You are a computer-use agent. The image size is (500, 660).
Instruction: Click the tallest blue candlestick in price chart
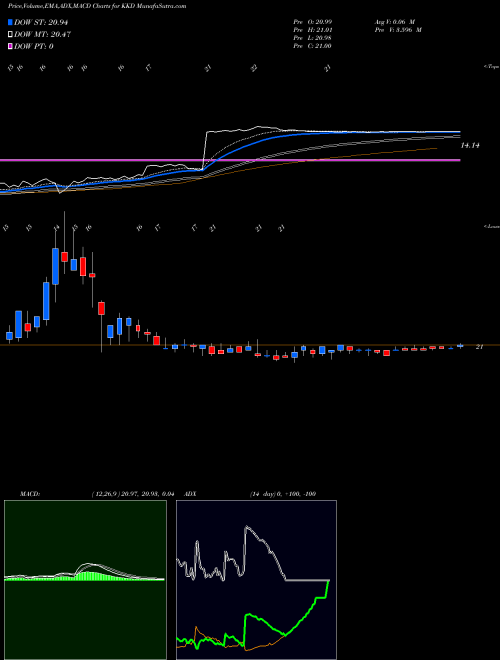coord(46,301)
